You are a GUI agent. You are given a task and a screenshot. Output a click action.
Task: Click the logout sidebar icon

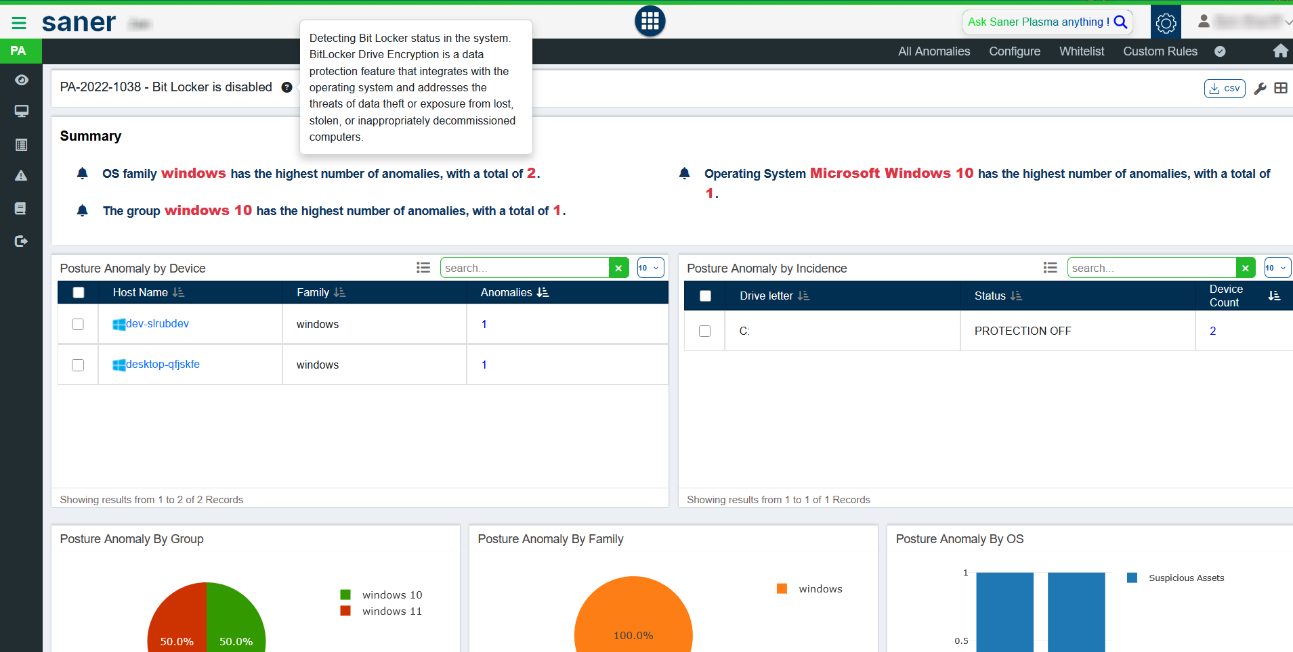[21, 241]
